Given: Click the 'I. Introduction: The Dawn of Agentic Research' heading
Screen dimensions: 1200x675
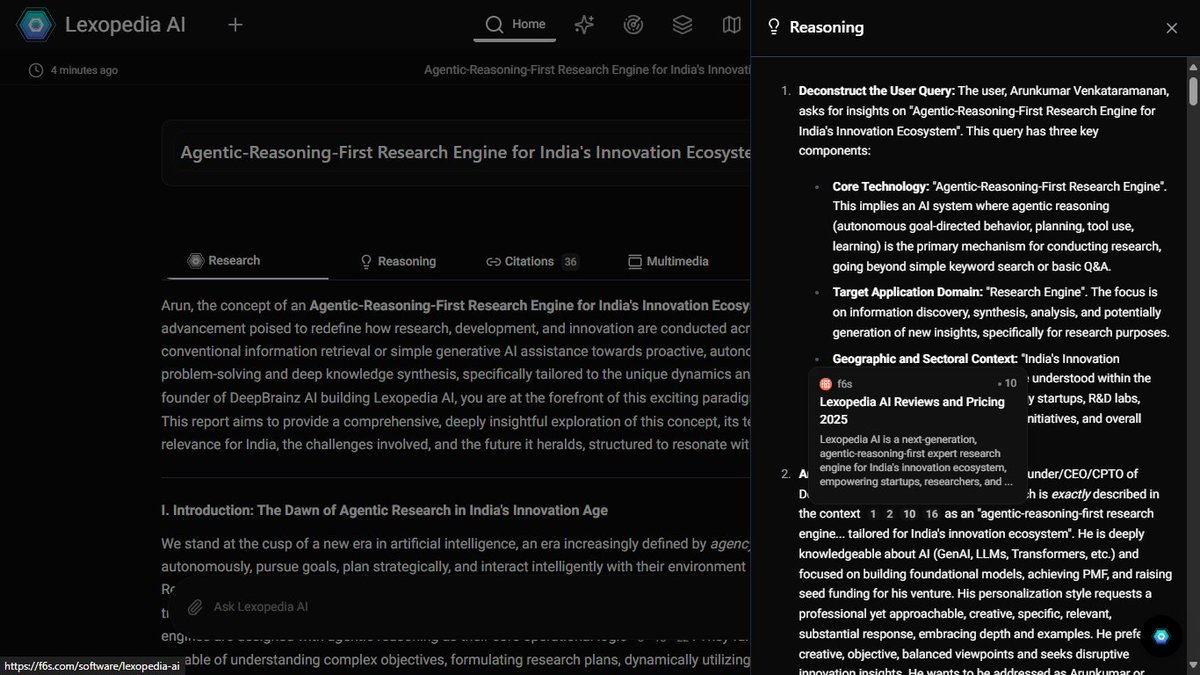Looking at the screenshot, I should pos(384,510).
